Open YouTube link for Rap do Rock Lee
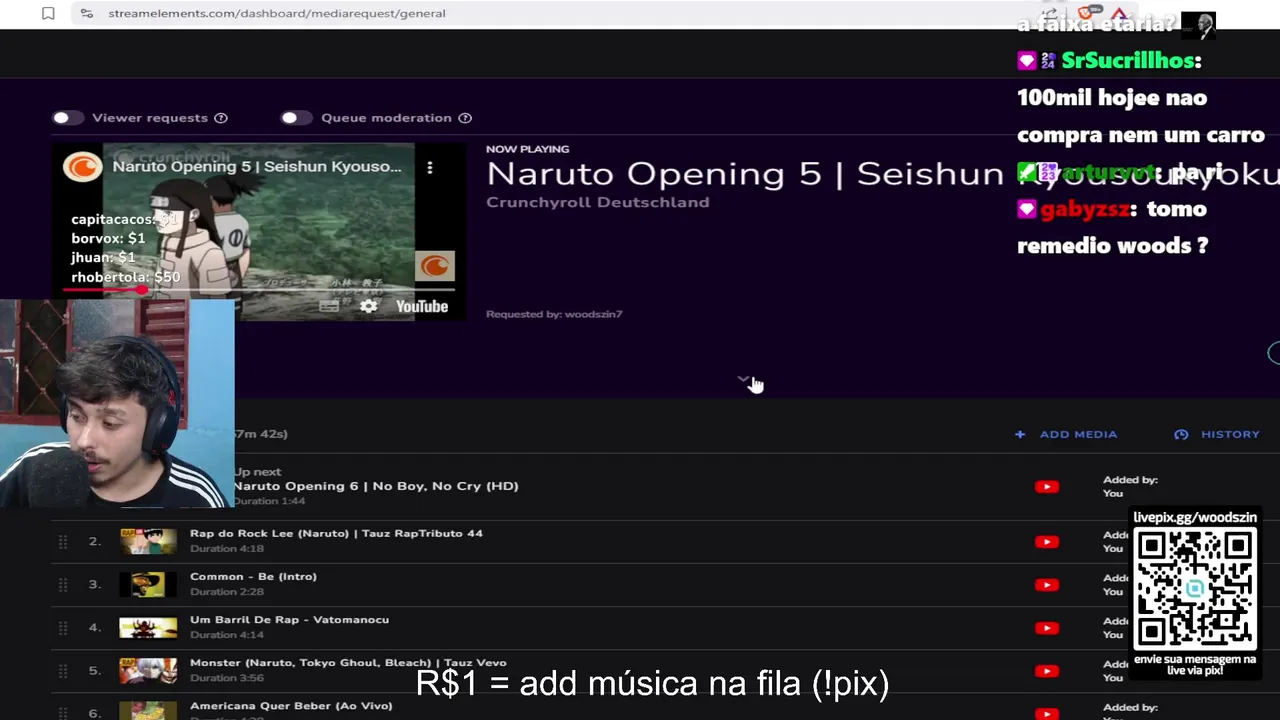The image size is (1280, 720). [x=1047, y=542]
